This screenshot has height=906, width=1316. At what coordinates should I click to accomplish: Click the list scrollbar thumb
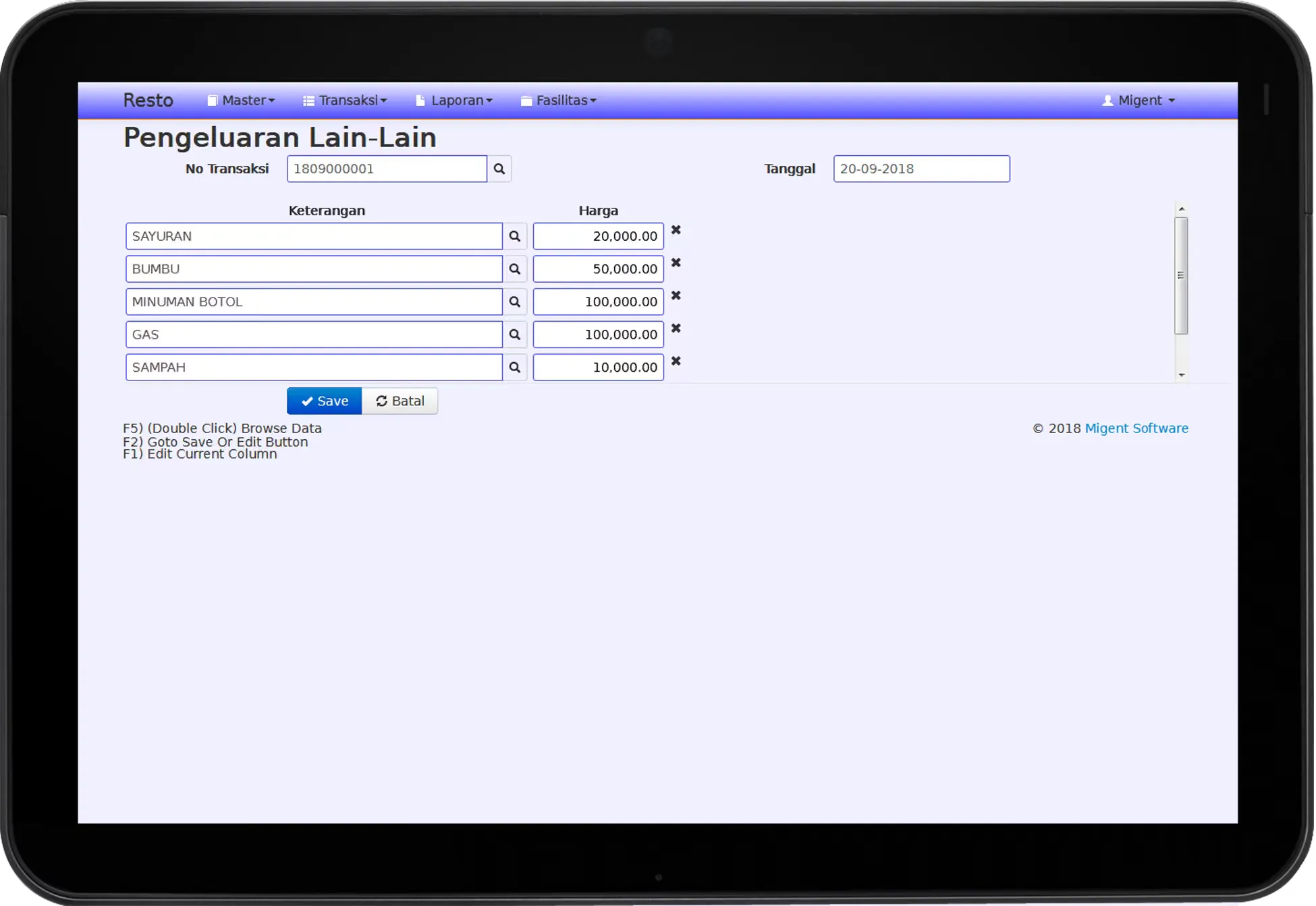click(x=1181, y=275)
